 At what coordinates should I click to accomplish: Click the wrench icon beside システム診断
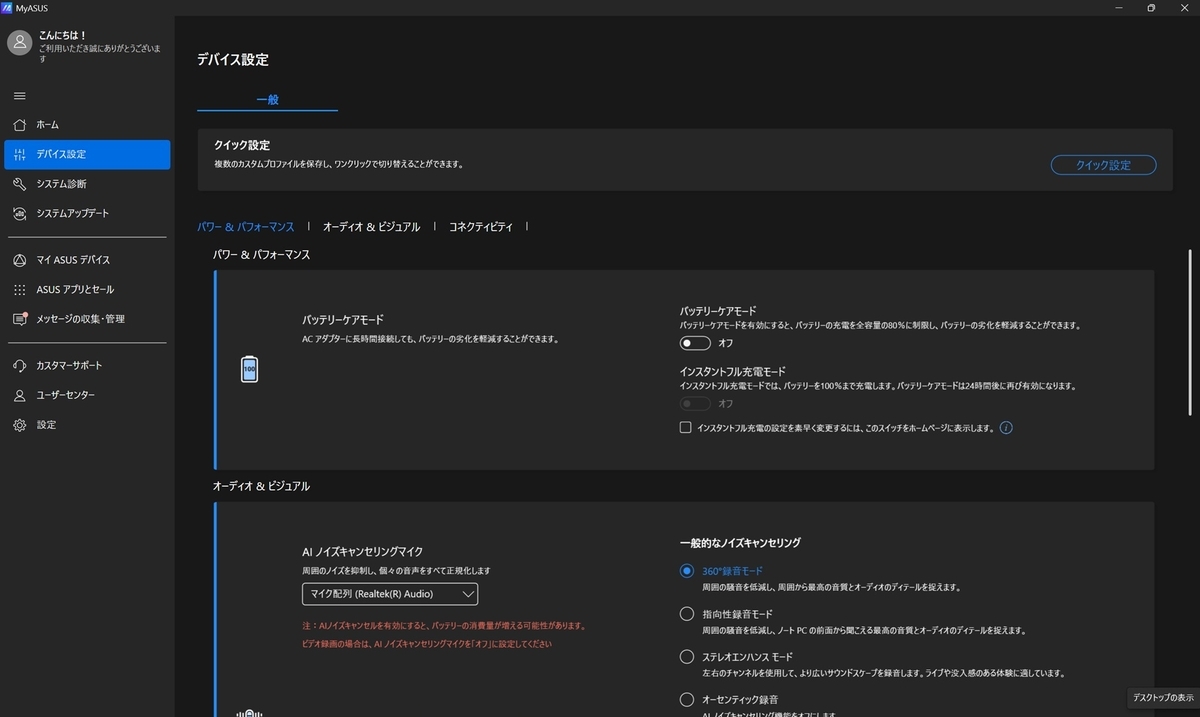point(19,184)
